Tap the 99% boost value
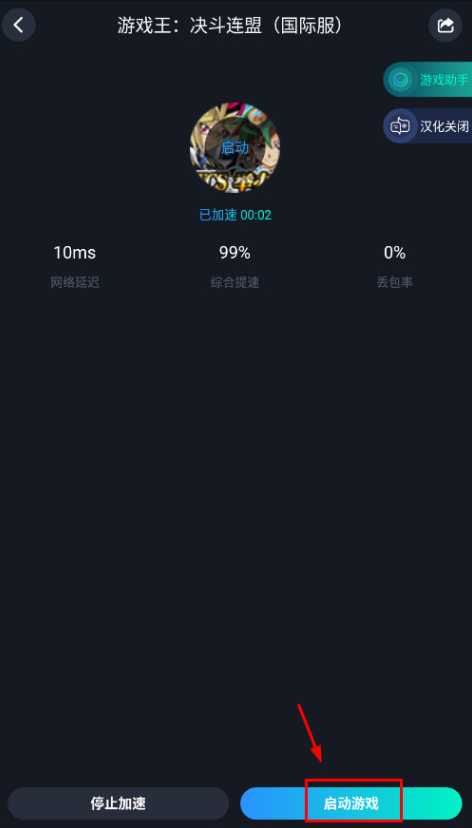This screenshot has height=828, width=472. coord(235,253)
